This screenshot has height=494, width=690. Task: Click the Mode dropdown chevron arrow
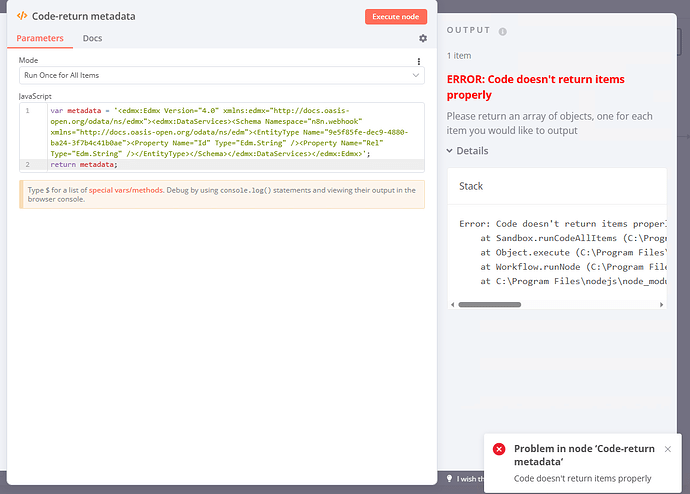416,75
